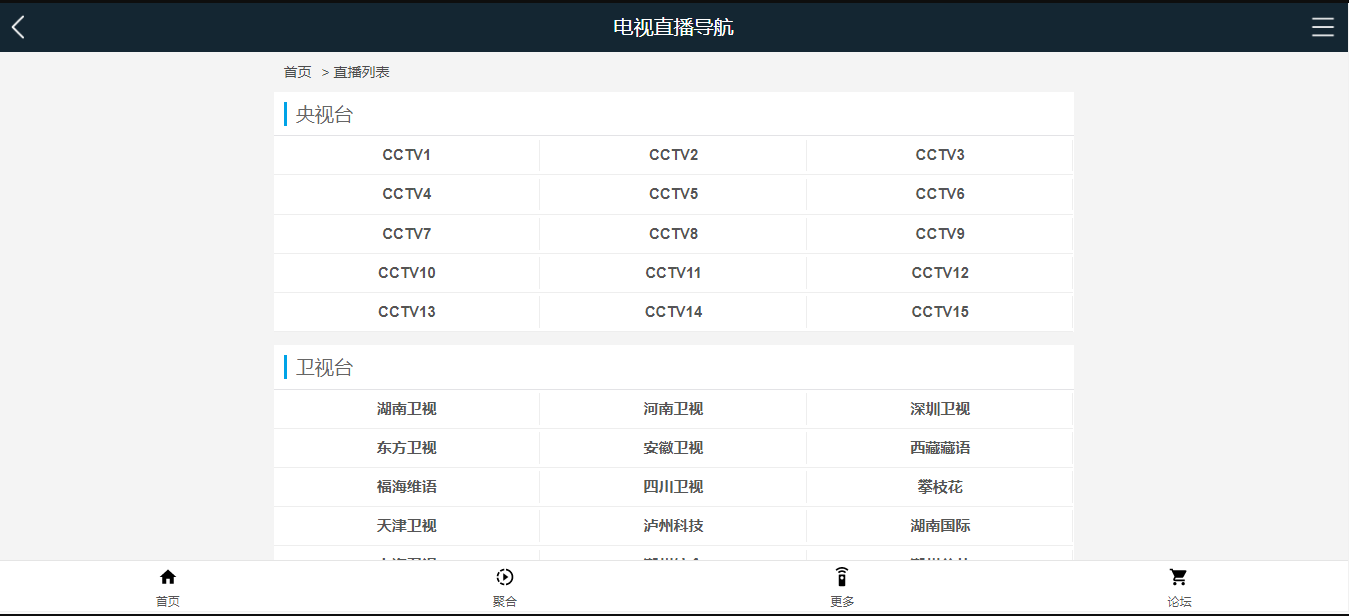1349x616 pixels.
Task: Click the back arrow in the top bar
Action: tap(17, 27)
